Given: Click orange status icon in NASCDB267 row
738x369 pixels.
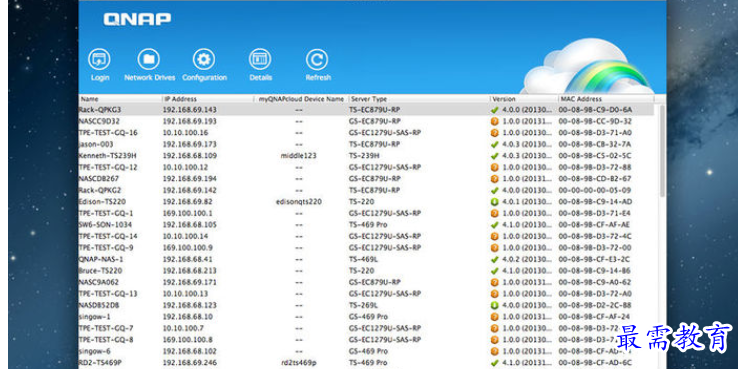Looking at the screenshot, I should click(x=494, y=179).
